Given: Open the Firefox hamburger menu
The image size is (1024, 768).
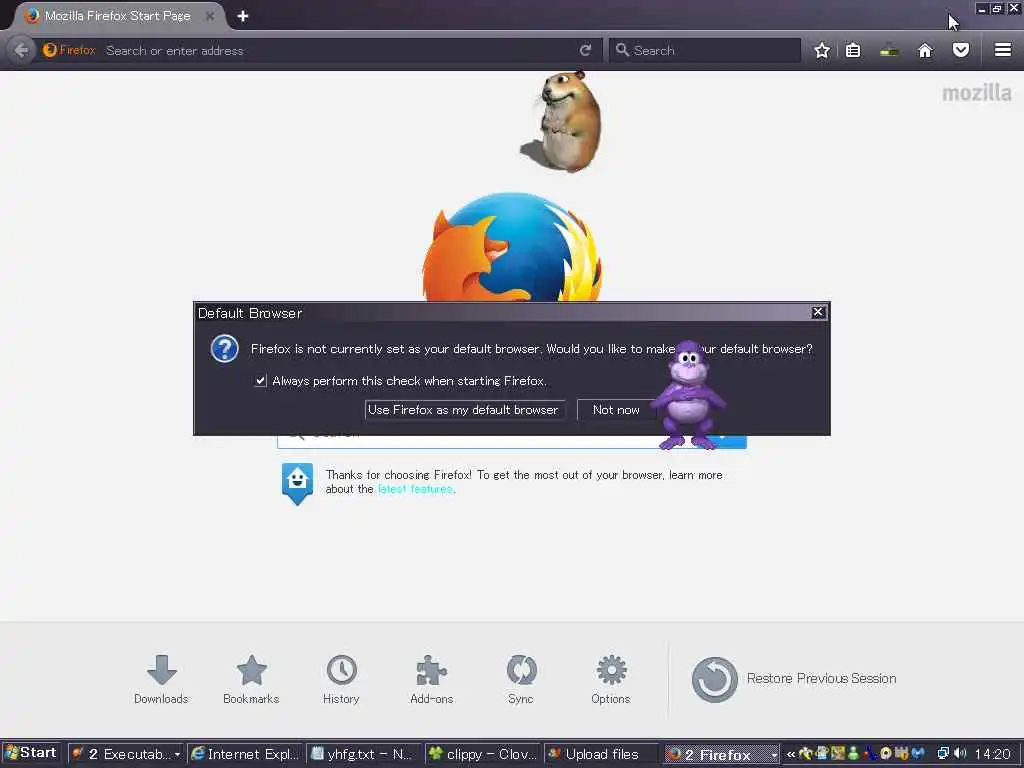Looking at the screenshot, I should tap(1003, 50).
